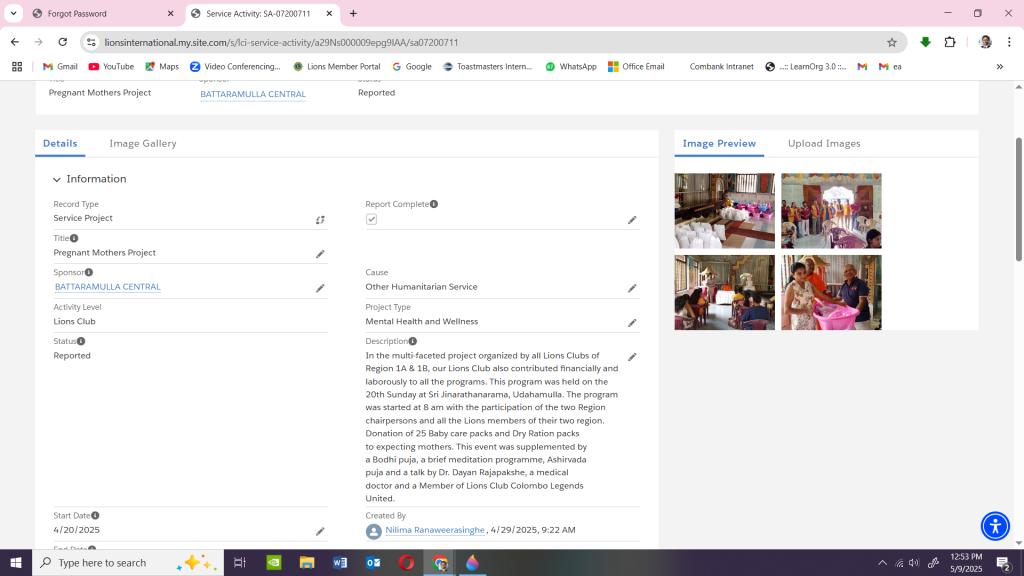Screen dimensions: 1024x576
Task: Show info tooltip for Status
Action: pos(81,341)
